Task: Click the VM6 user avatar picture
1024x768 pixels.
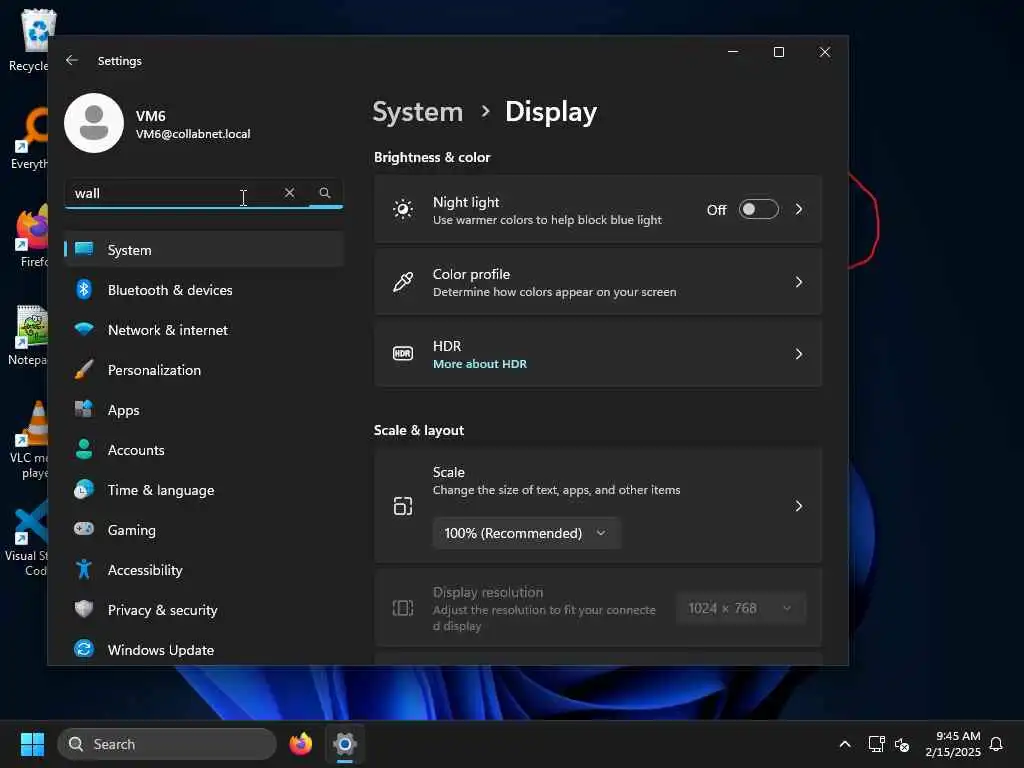Action: [94, 123]
